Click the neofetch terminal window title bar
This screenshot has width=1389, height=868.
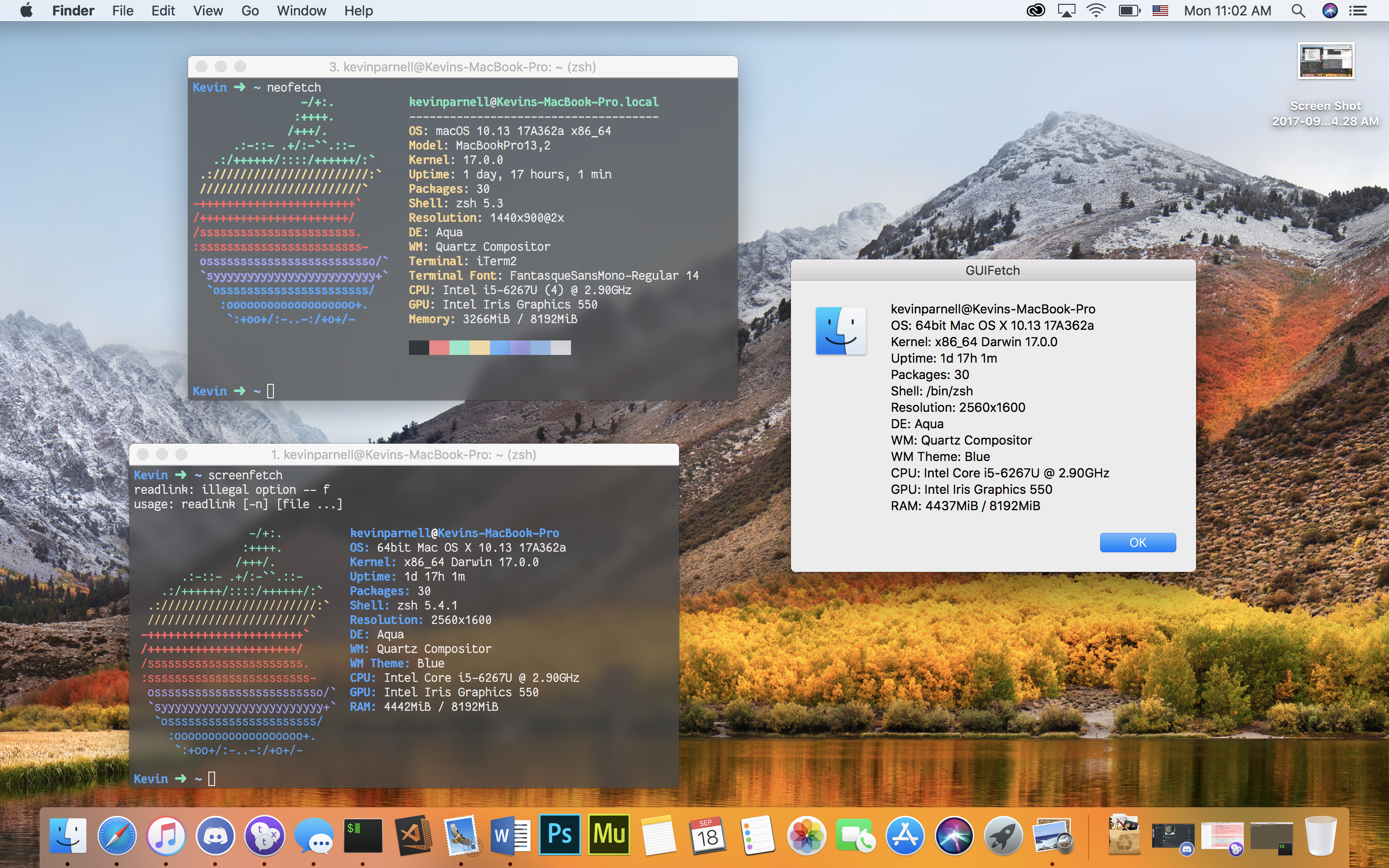coord(463,67)
